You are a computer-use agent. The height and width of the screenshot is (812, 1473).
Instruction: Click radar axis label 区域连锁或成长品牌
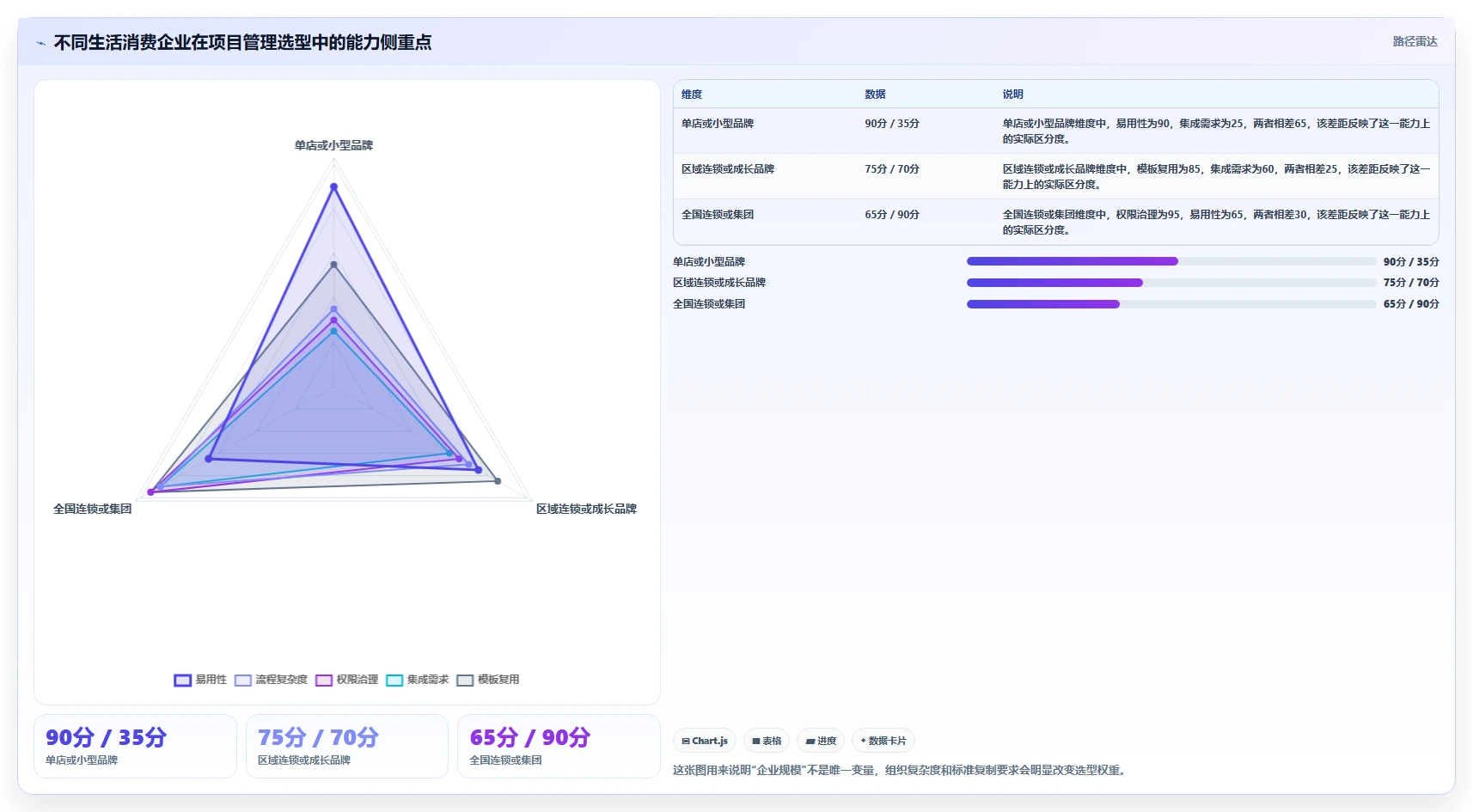[x=586, y=509]
